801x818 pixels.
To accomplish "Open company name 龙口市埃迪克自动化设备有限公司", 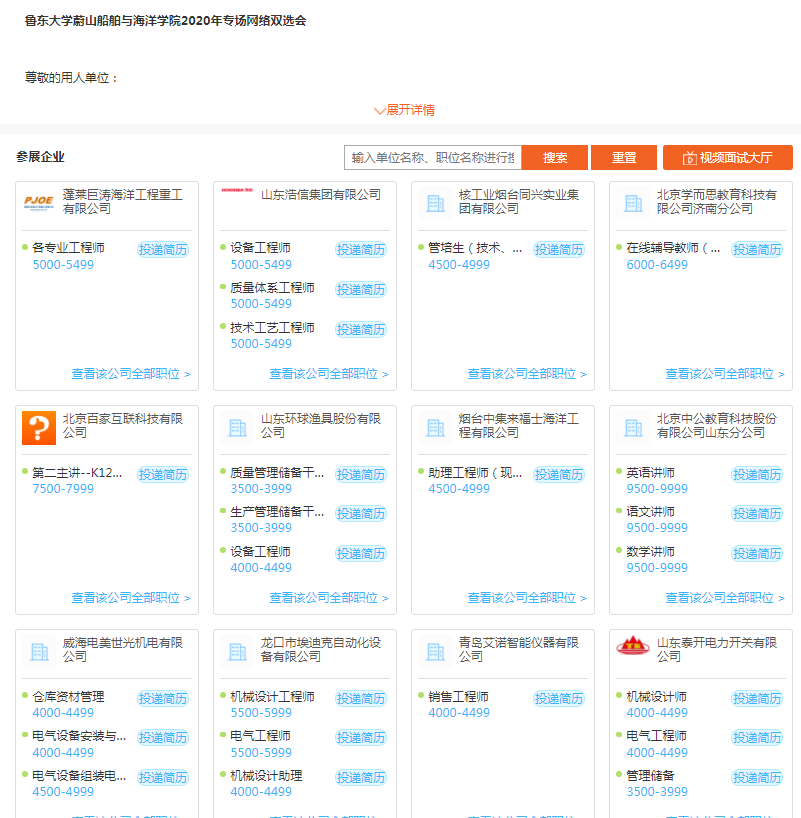I will (321, 649).
